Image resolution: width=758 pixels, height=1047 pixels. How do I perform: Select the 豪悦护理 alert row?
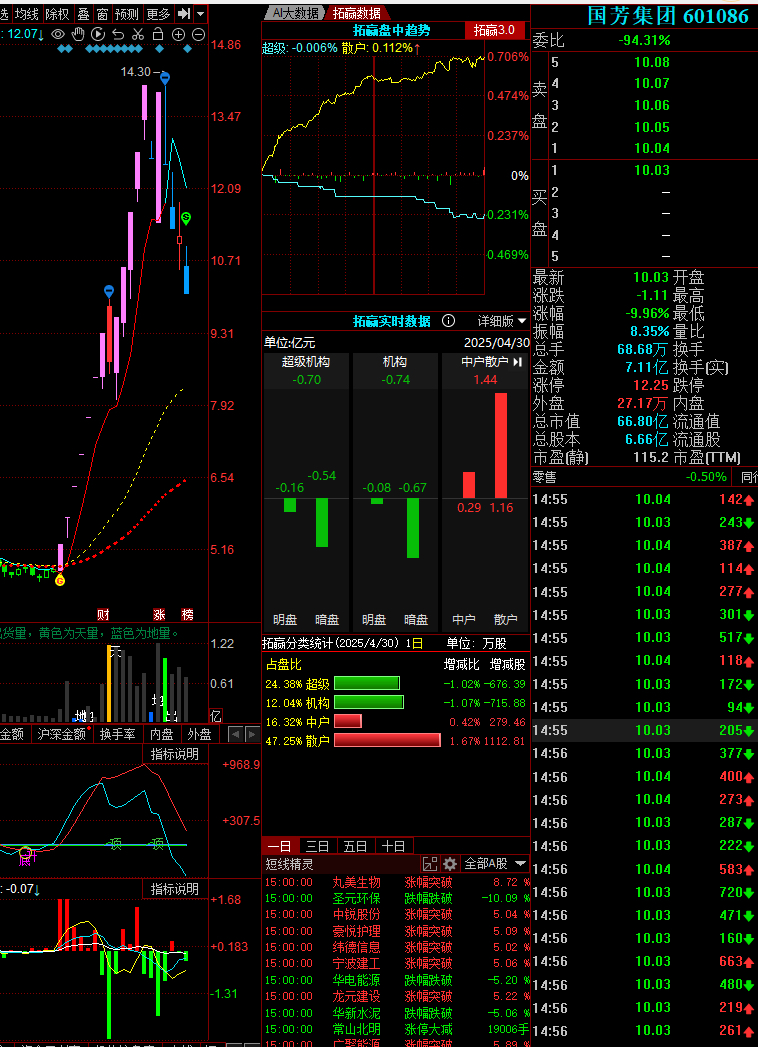coord(397,931)
